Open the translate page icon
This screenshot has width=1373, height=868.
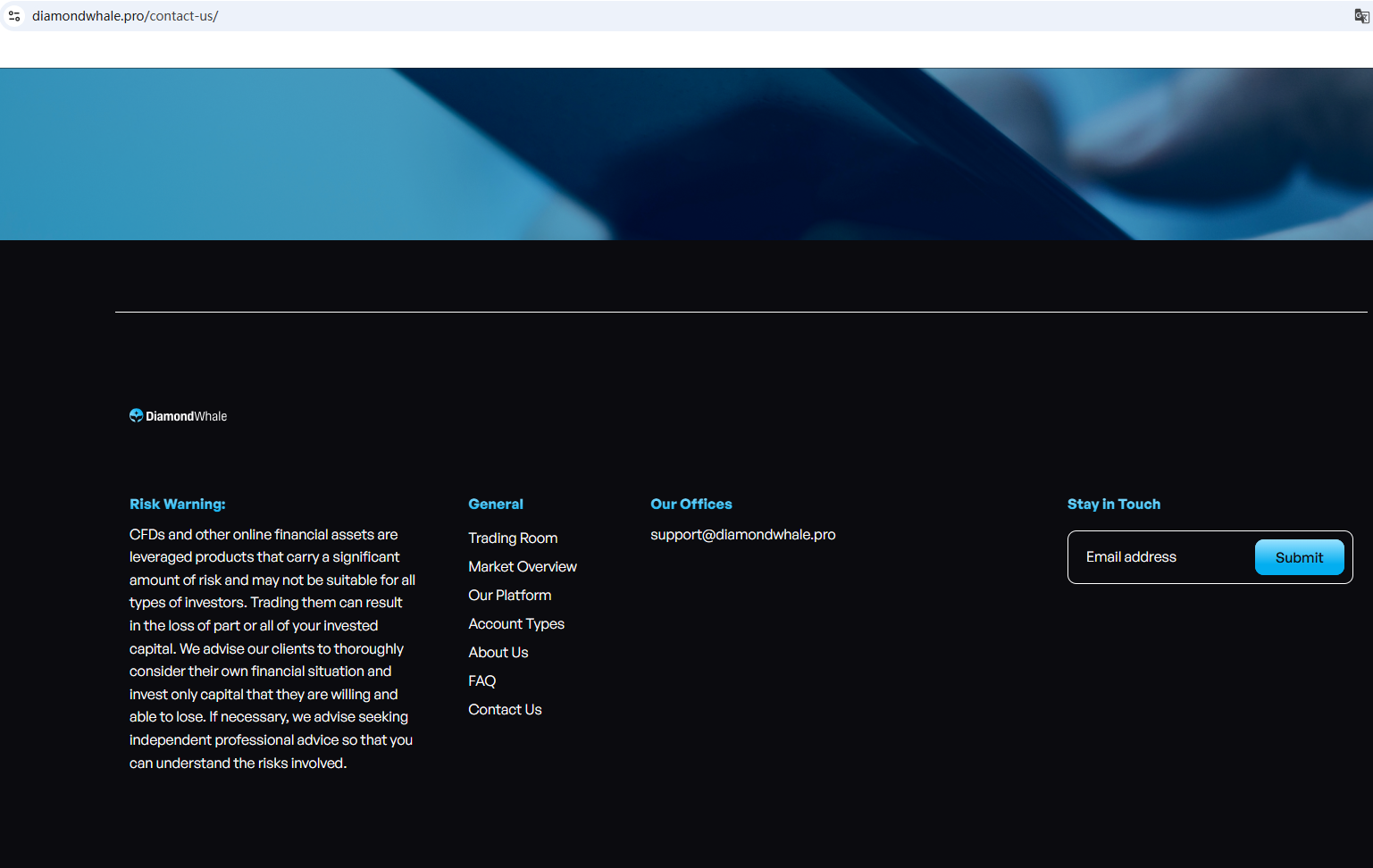click(x=1361, y=16)
